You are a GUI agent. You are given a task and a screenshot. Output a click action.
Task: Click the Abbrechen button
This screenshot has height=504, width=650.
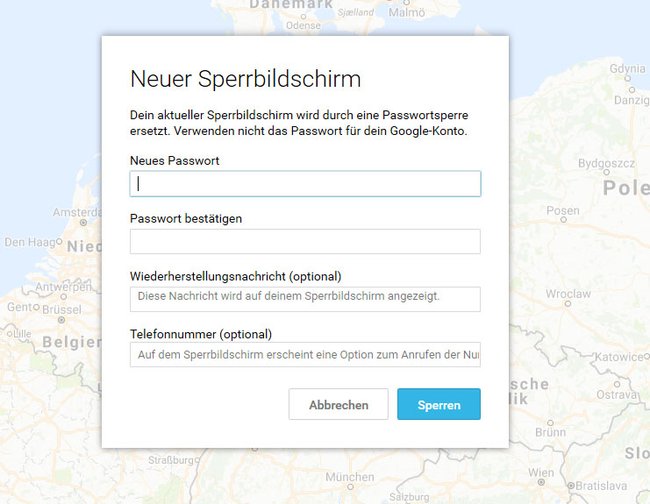tap(338, 404)
